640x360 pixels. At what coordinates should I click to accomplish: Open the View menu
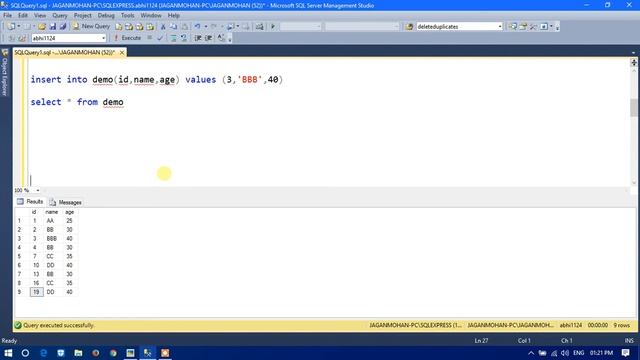pos(40,16)
